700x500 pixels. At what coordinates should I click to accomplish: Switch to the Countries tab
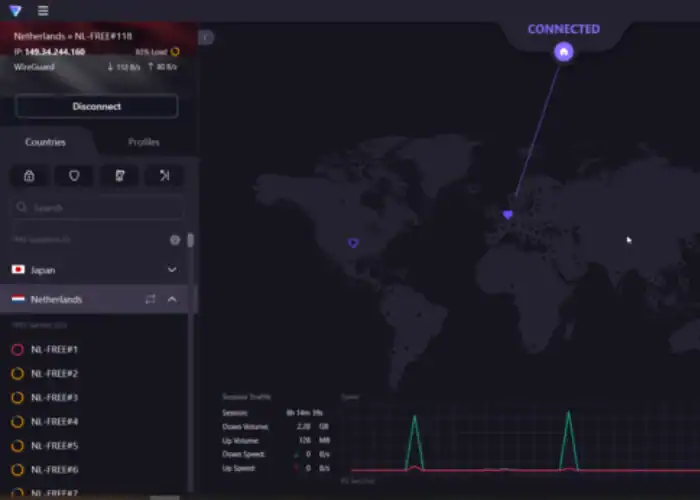pos(46,142)
